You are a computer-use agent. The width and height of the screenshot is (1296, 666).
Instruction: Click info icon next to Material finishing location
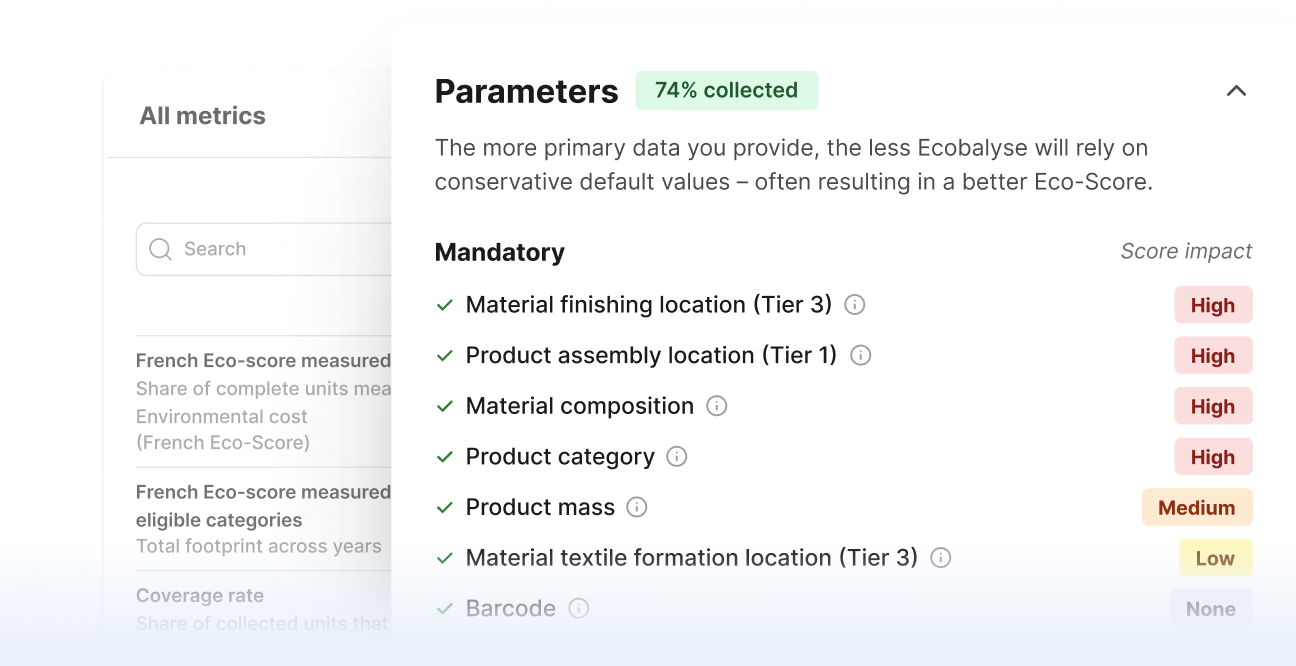pyautogui.click(x=854, y=305)
